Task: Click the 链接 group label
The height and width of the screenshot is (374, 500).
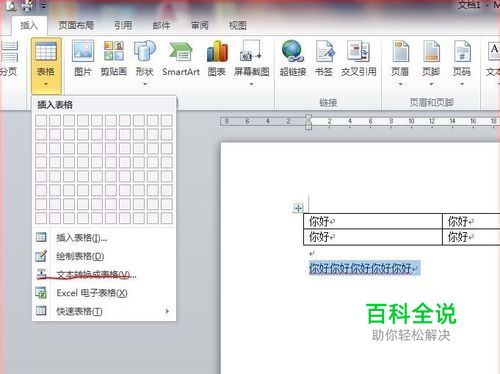Action: tap(328, 102)
